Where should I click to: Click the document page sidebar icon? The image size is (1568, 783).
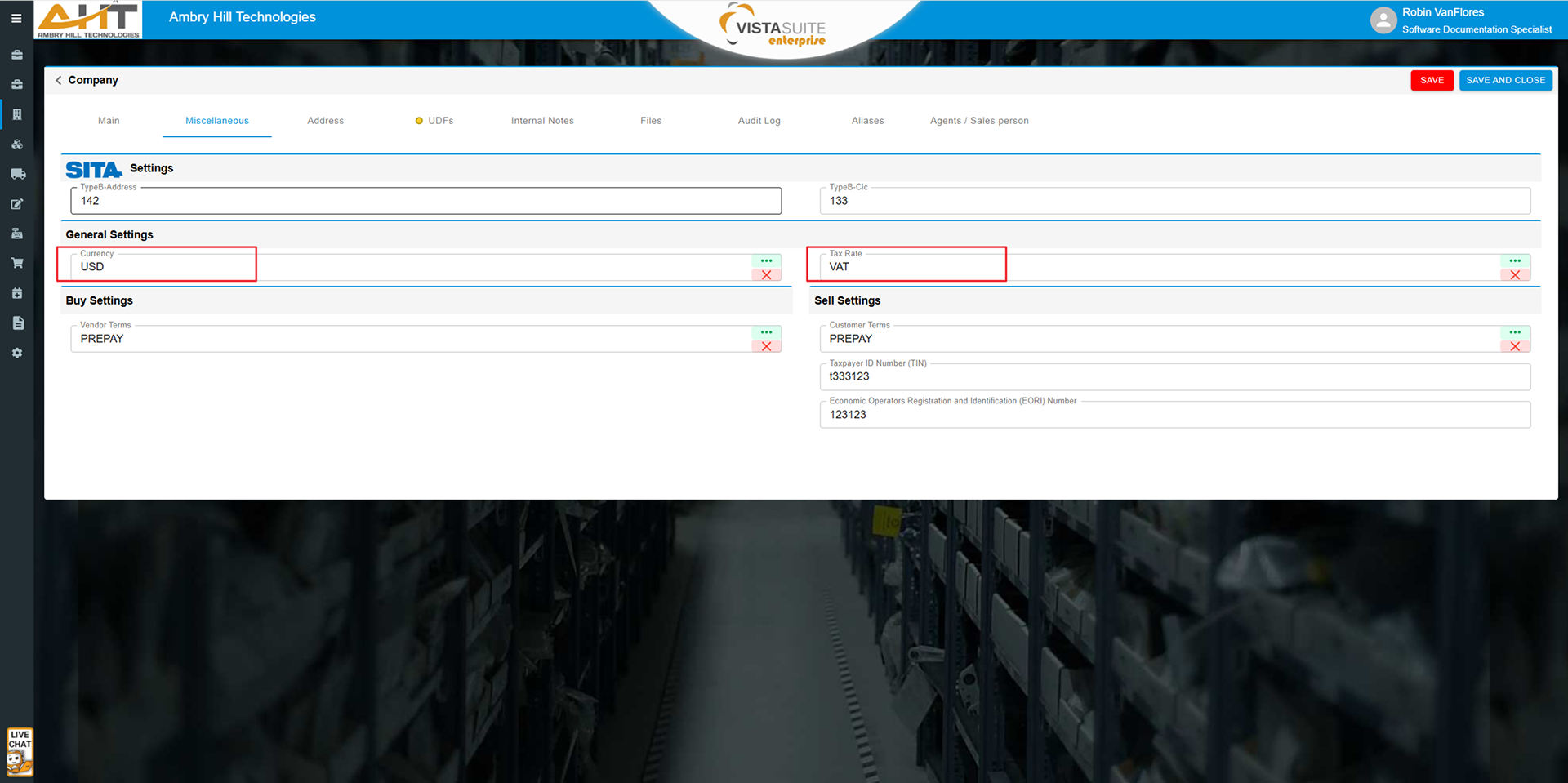pos(17,323)
